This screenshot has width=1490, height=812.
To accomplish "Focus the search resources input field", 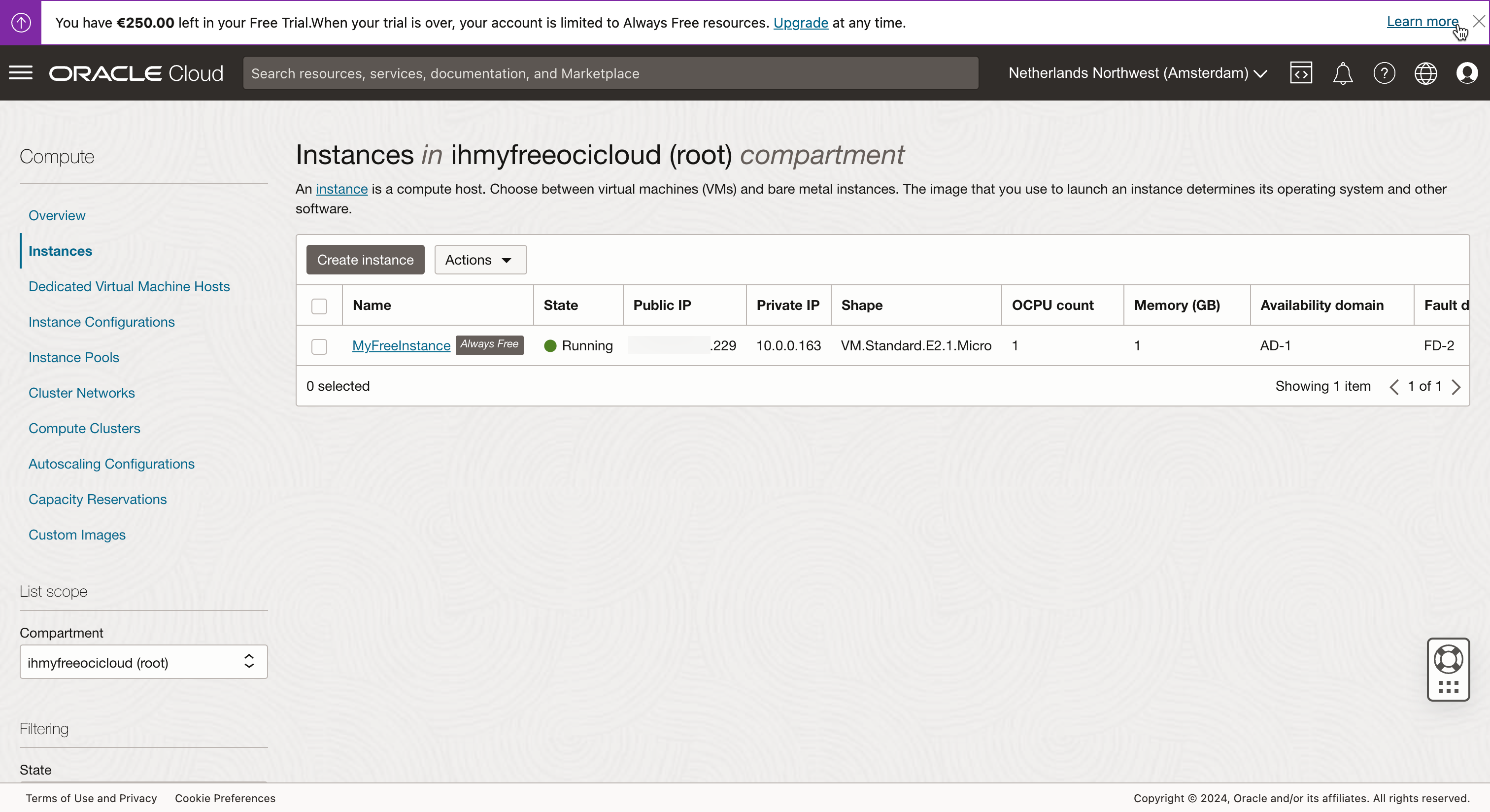I will click(610, 73).
